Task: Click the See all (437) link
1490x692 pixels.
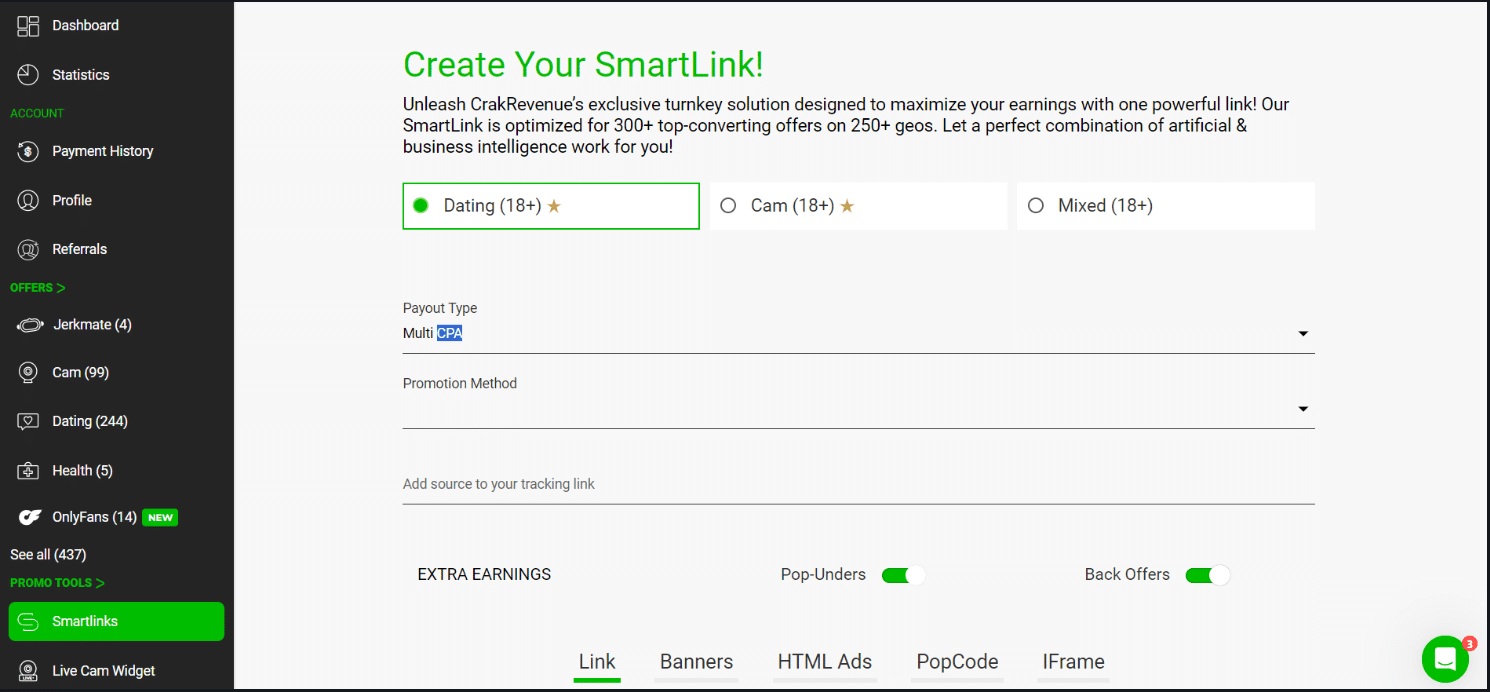Action: (48, 554)
